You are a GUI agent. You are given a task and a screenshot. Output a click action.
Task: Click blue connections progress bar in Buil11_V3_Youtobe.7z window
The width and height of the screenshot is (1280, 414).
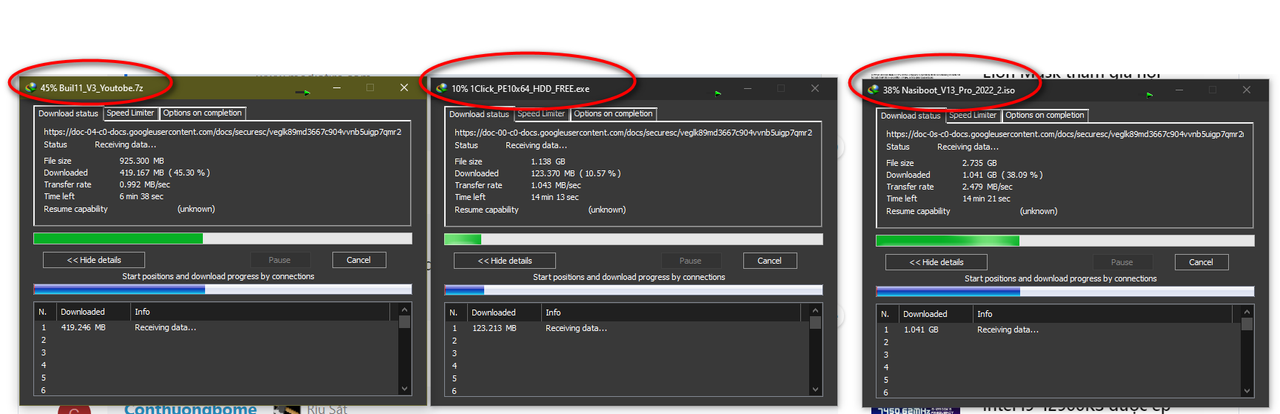[222, 289]
